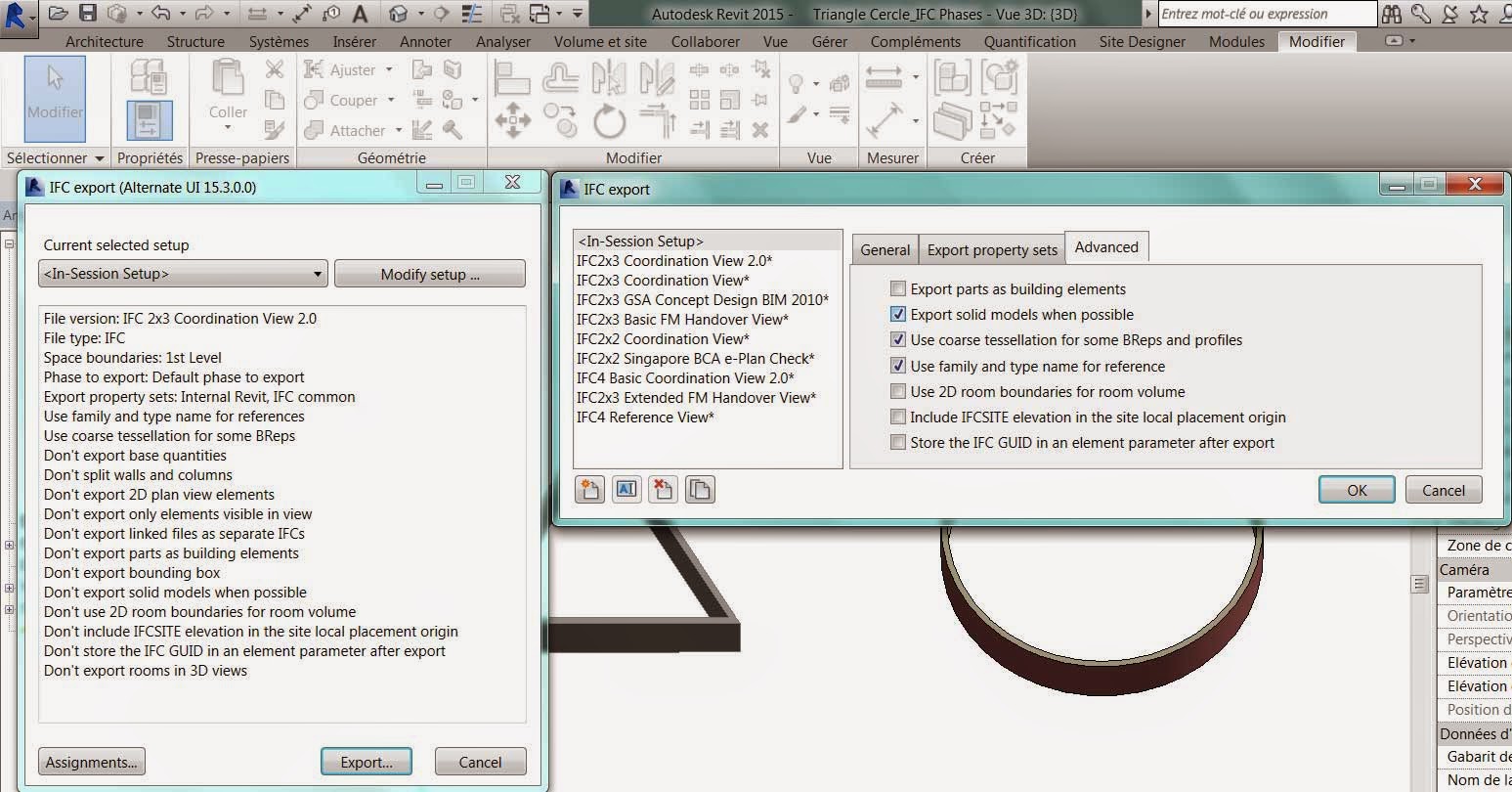Image resolution: width=1512 pixels, height=792 pixels.
Task: Open the quick access toolbar customize arrow
Action: 578,14
